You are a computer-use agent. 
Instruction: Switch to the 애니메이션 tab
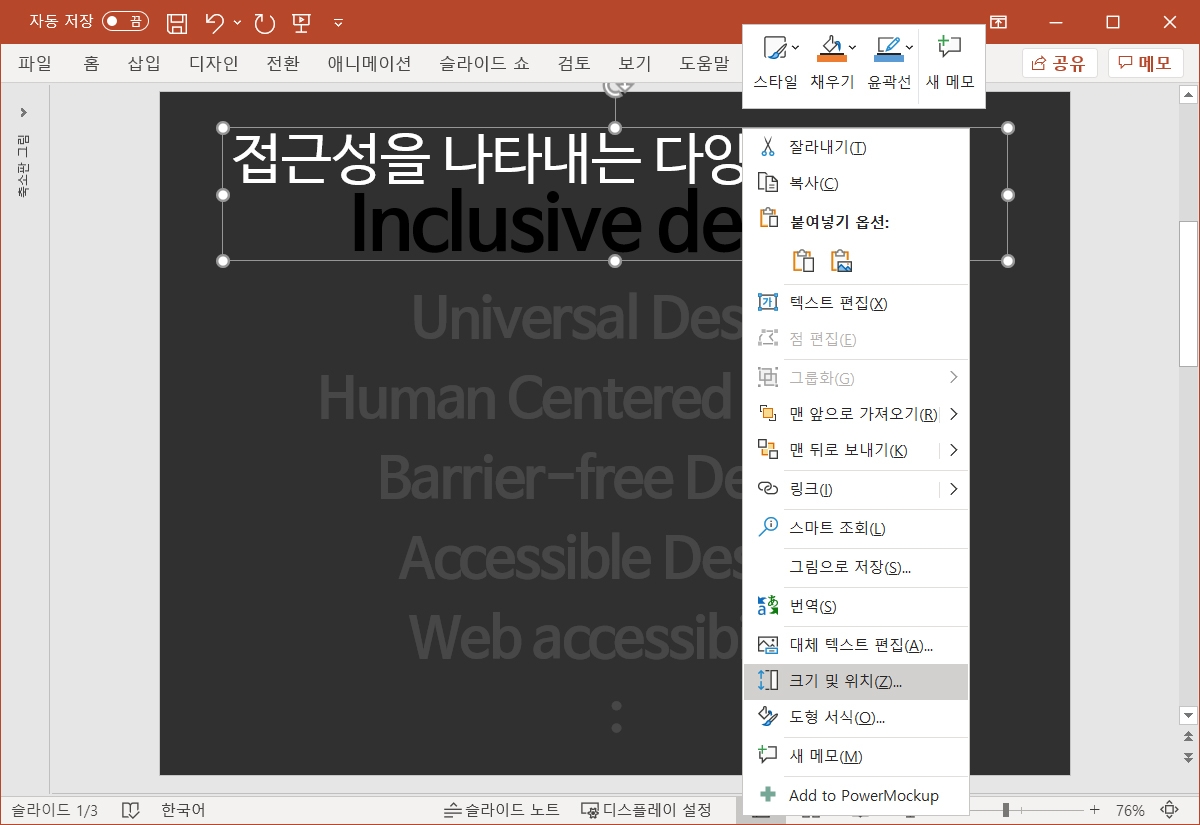click(370, 64)
